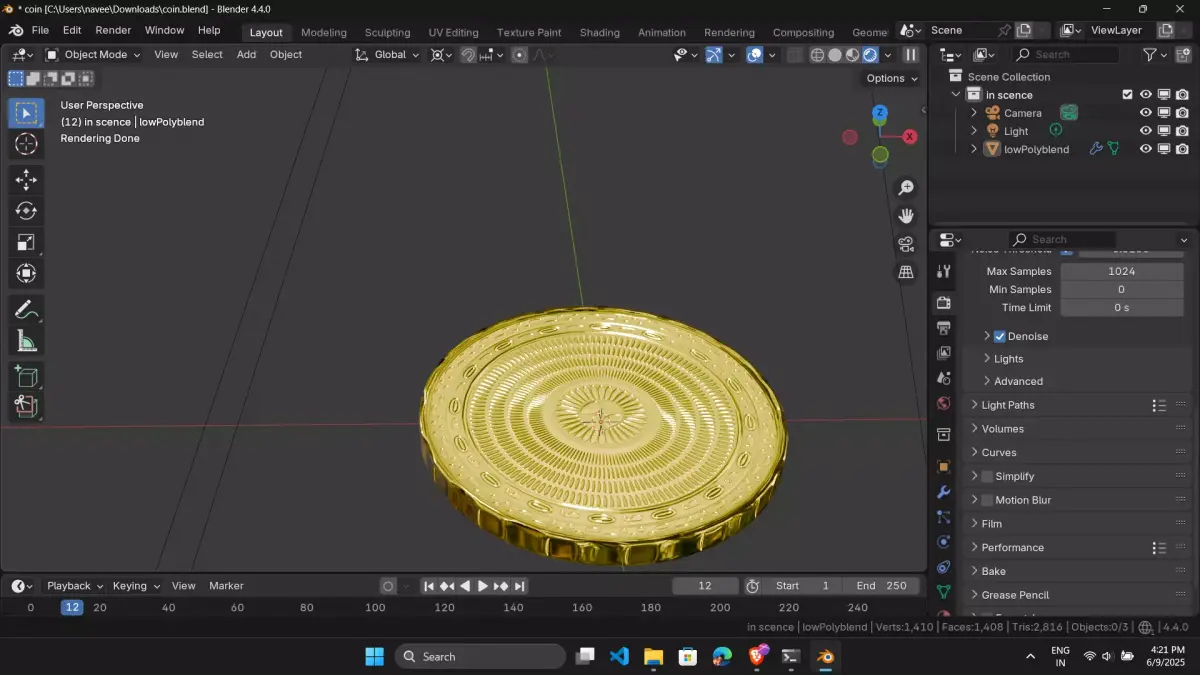The width and height of the screenshot is (1200, 675).
Task: Click the End frame field 250
Action: pyautogui.click(x=881, y=586)
